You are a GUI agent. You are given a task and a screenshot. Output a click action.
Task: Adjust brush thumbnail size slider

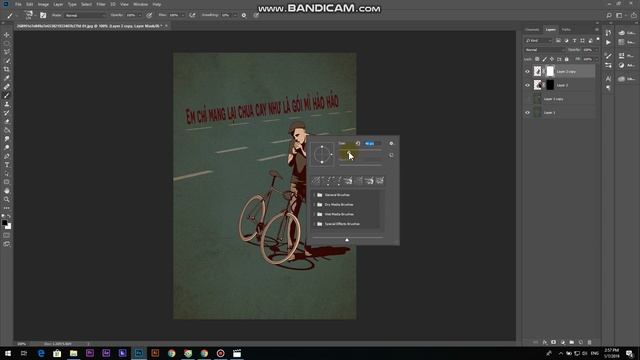click(348, 239)
